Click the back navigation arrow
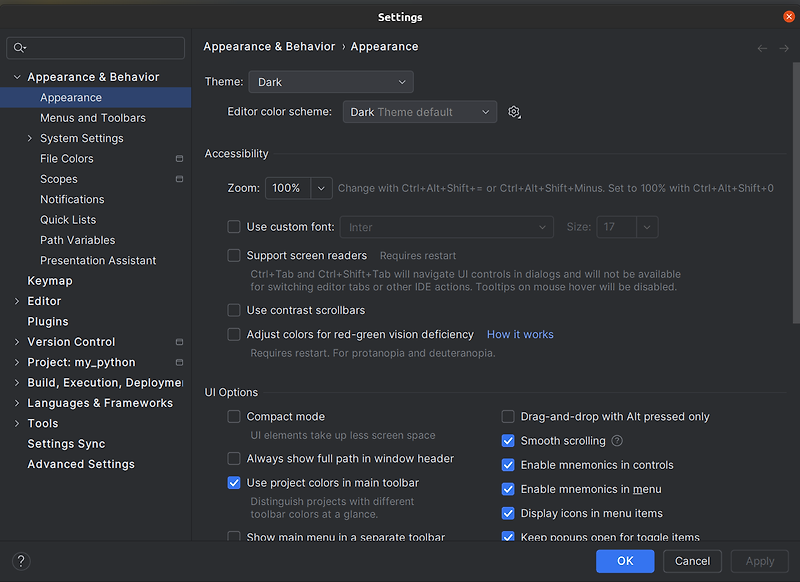800x582 pixels. click(x=761, y=47)
